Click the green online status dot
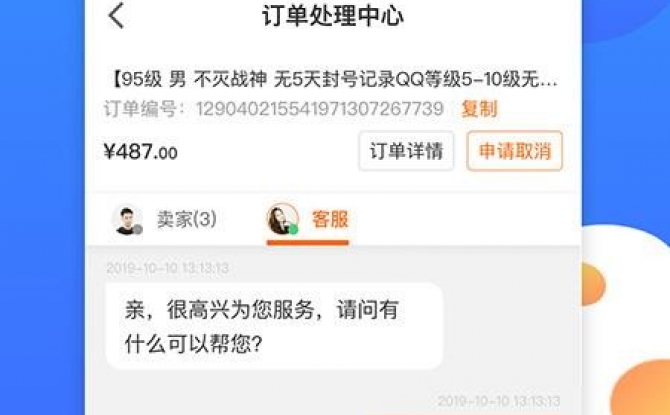 [293, 230]
